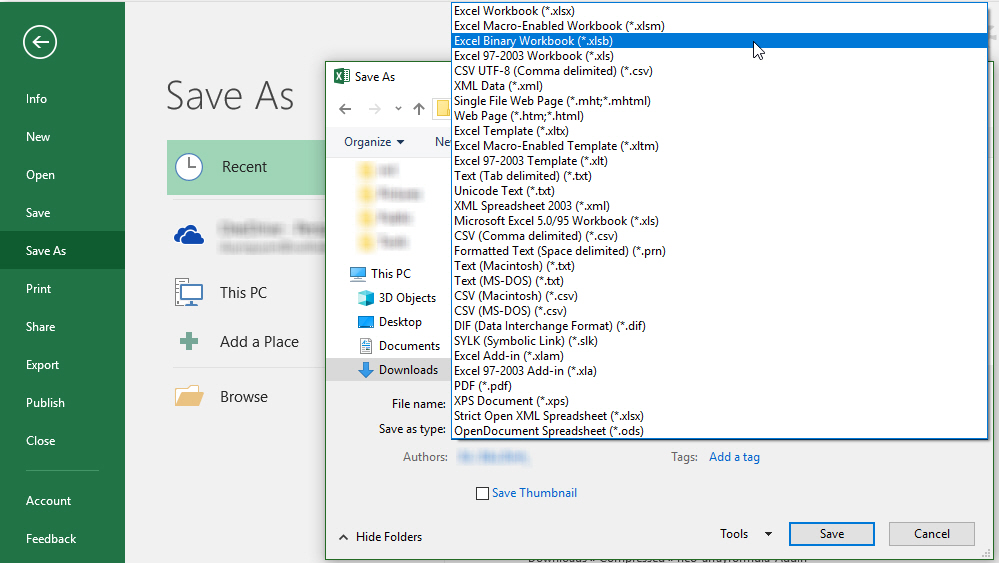Select XPS Document (*.xps) option
The height and width of the screenshot is (563, 999).
[x=719, y=401]
